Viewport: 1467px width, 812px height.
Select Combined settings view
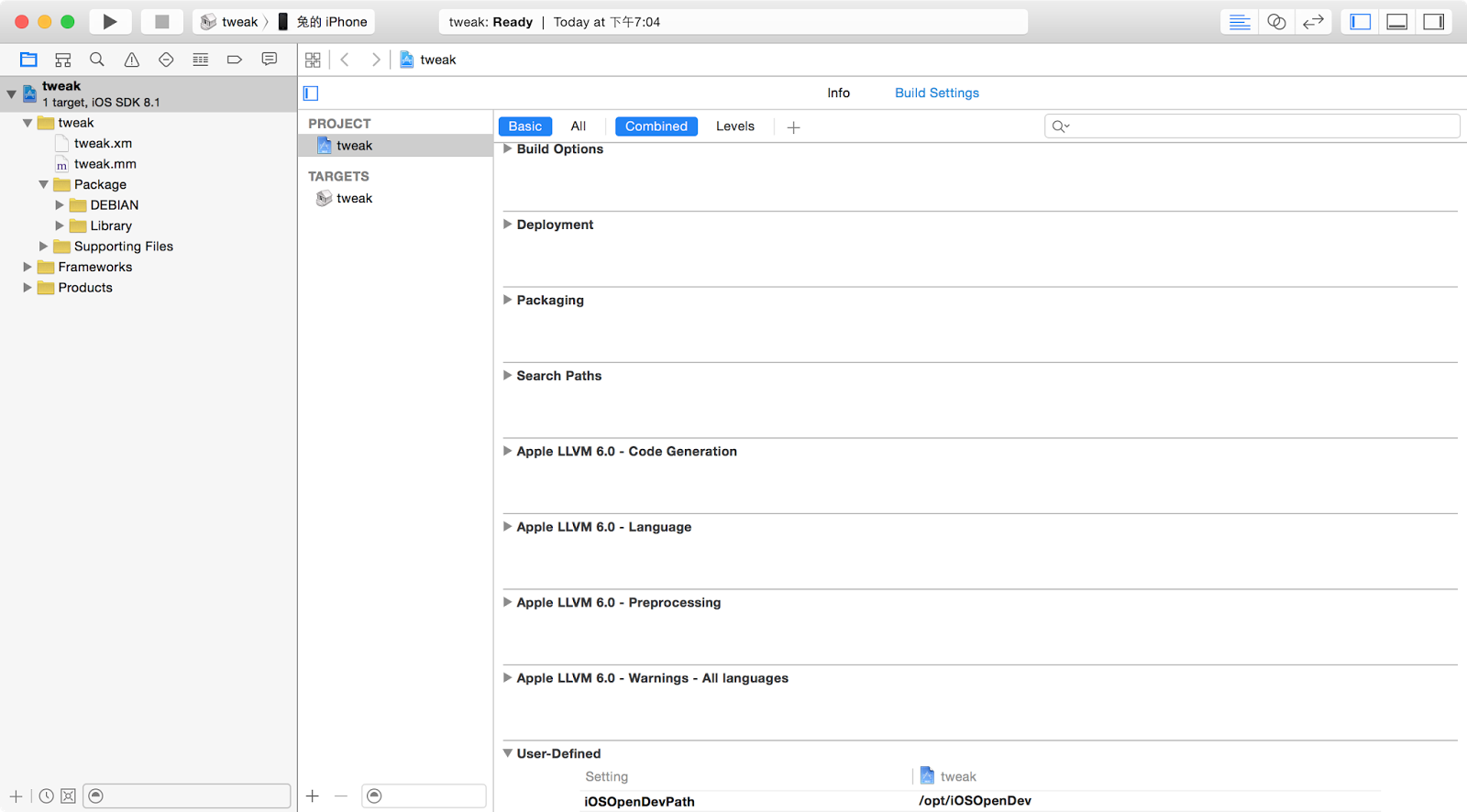point(656,126)
